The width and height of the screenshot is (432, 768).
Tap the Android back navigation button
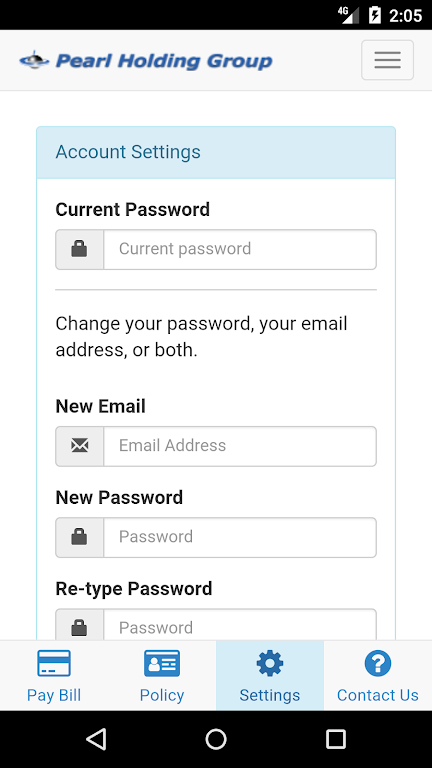tap(96, 739)
